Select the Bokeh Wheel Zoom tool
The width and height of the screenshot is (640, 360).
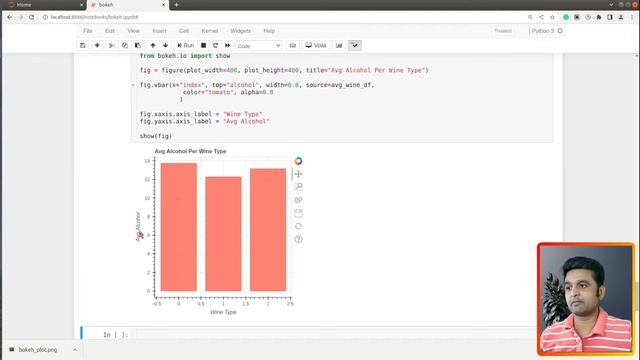click(x=298, y=200)
